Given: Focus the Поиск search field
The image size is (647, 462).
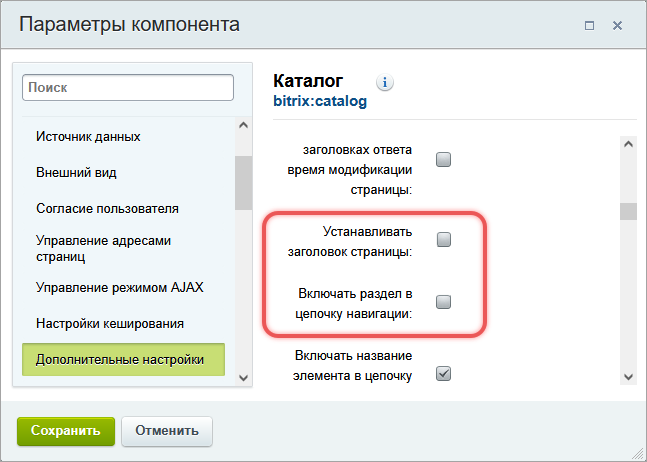Looking at the screenshot, I should coord(127,88).
